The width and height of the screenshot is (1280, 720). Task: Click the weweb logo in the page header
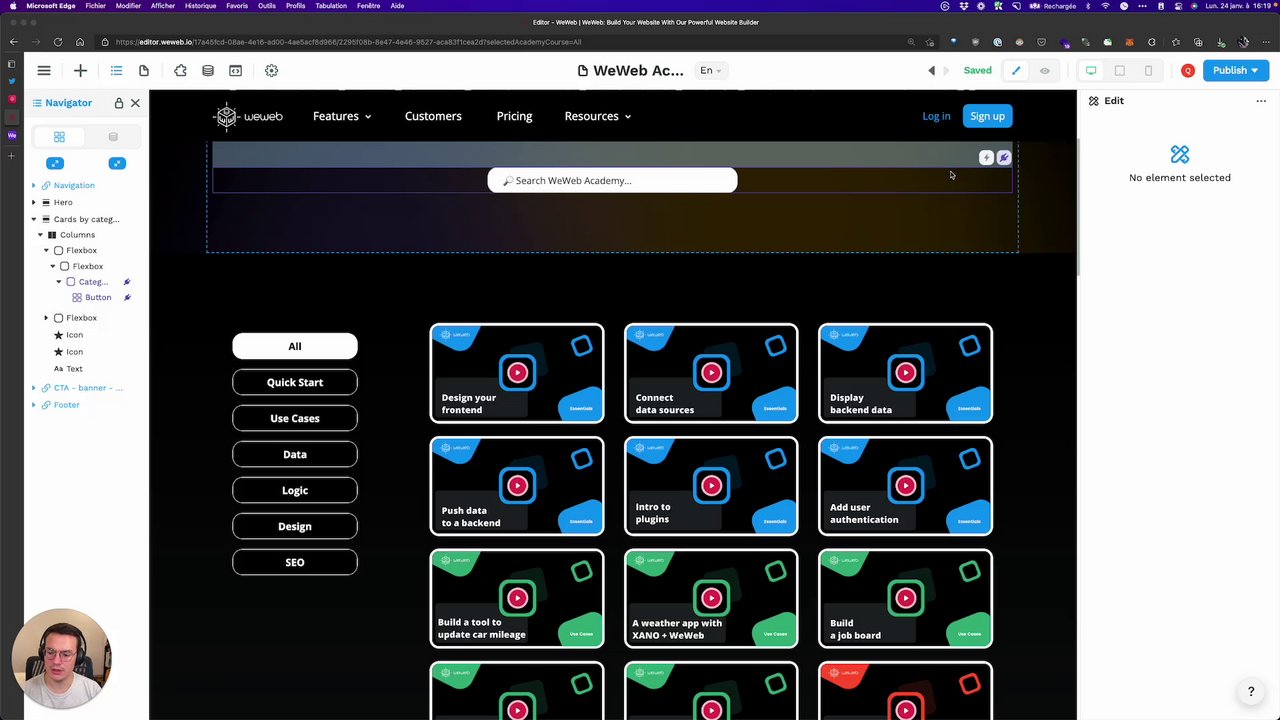tap(248, 116)
